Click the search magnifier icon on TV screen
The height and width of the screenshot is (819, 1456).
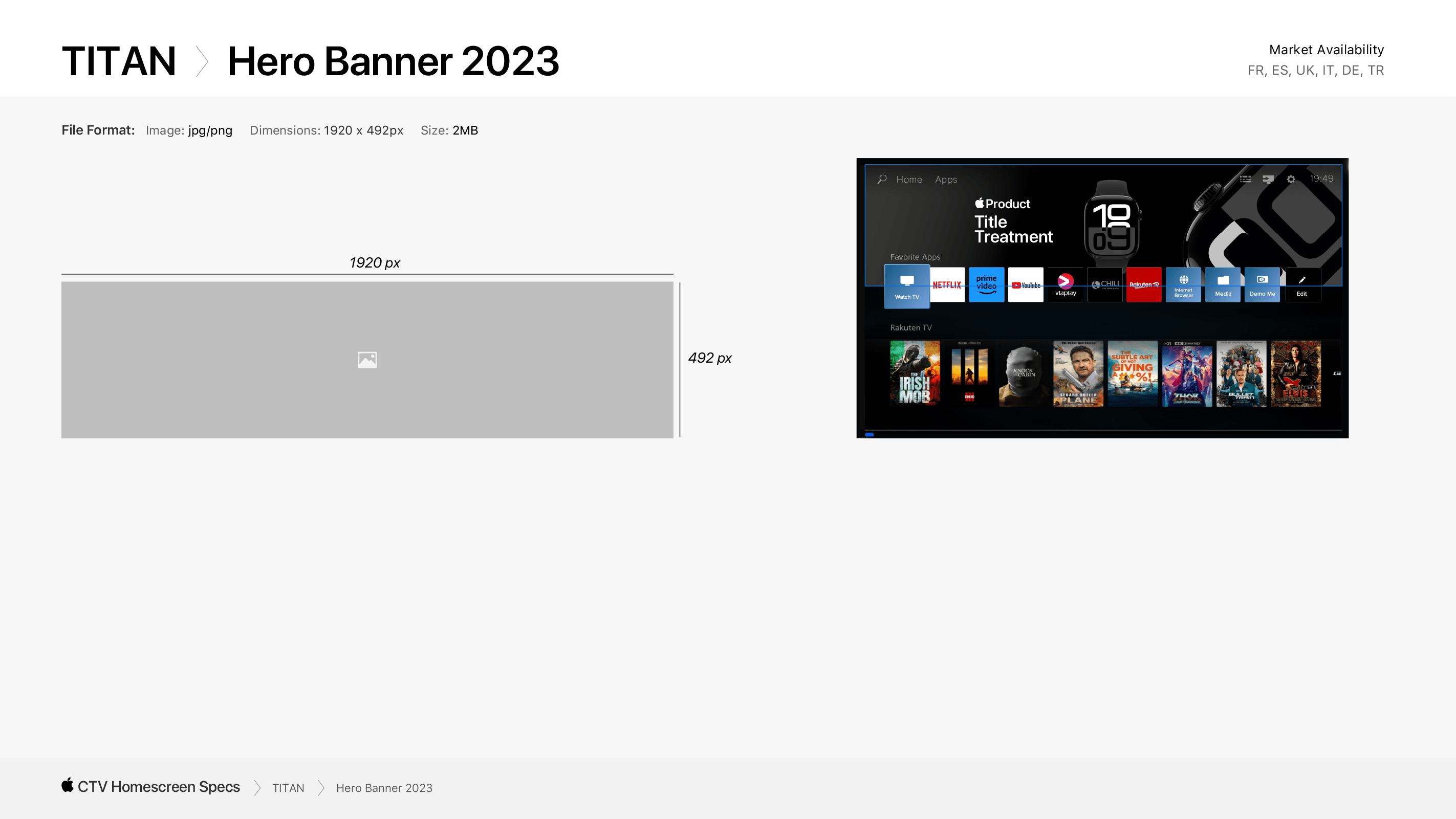(x=882, y=179)
